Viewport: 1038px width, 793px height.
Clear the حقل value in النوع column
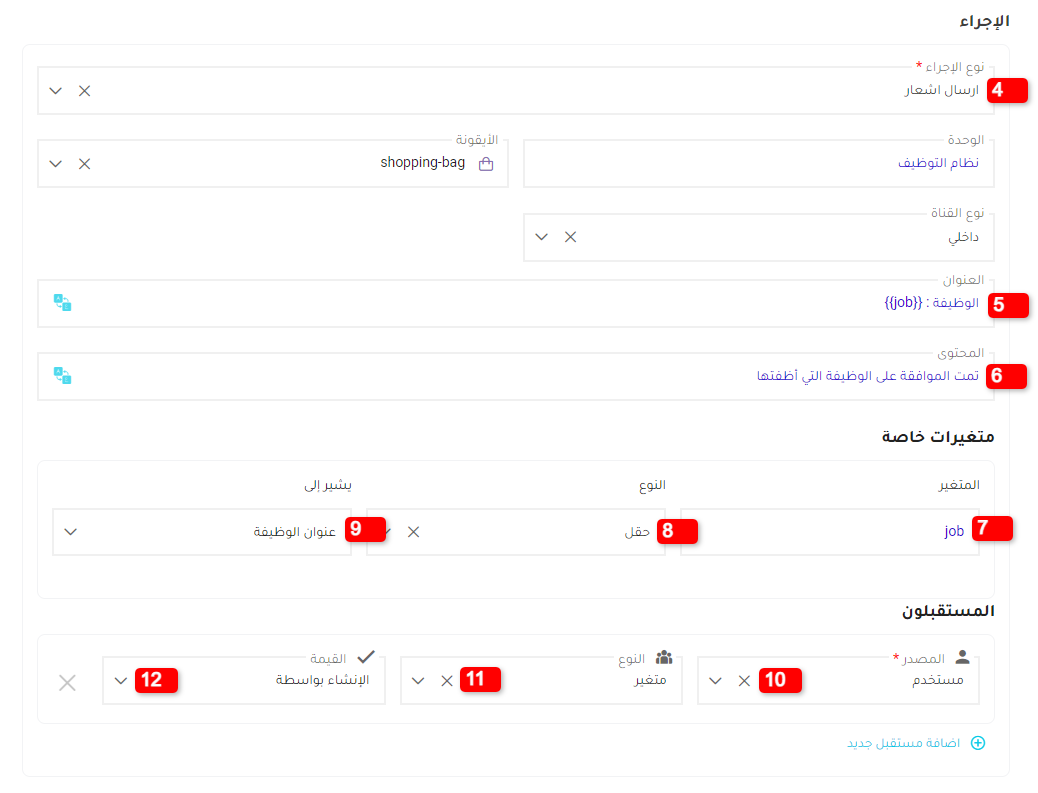(x=413, y=532)
